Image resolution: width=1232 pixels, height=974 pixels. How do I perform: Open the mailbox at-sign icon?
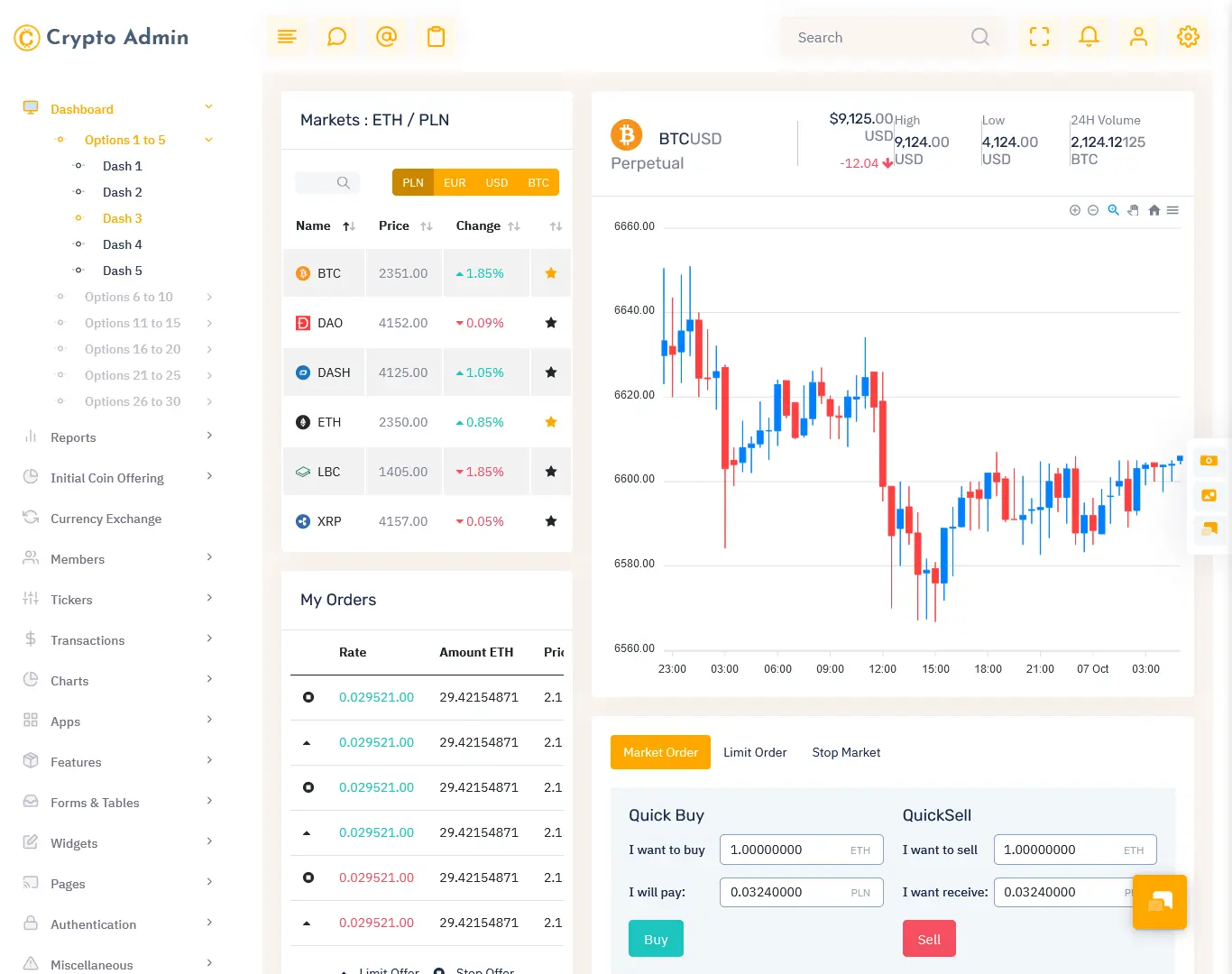386,37
